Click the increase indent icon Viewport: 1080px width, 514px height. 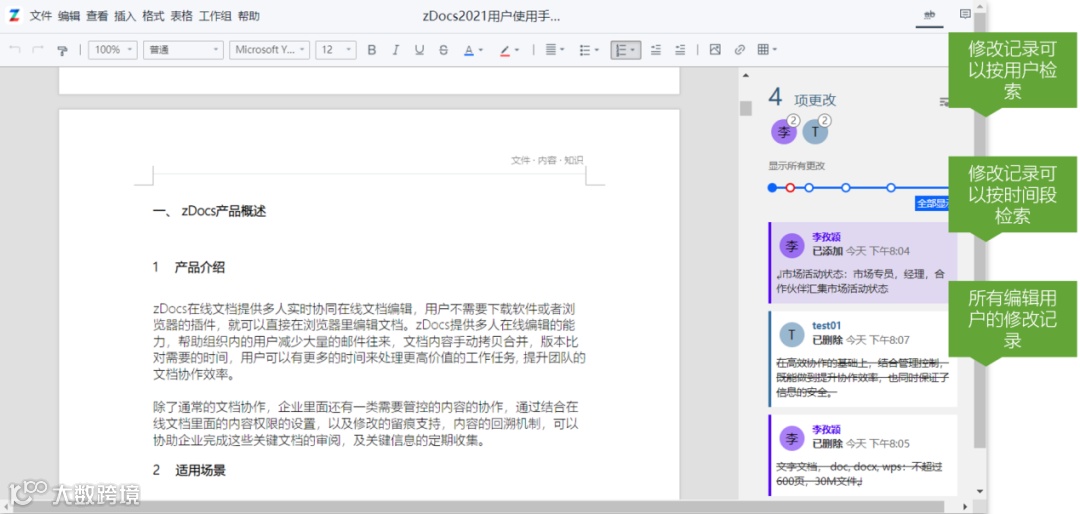click(680, 50)
